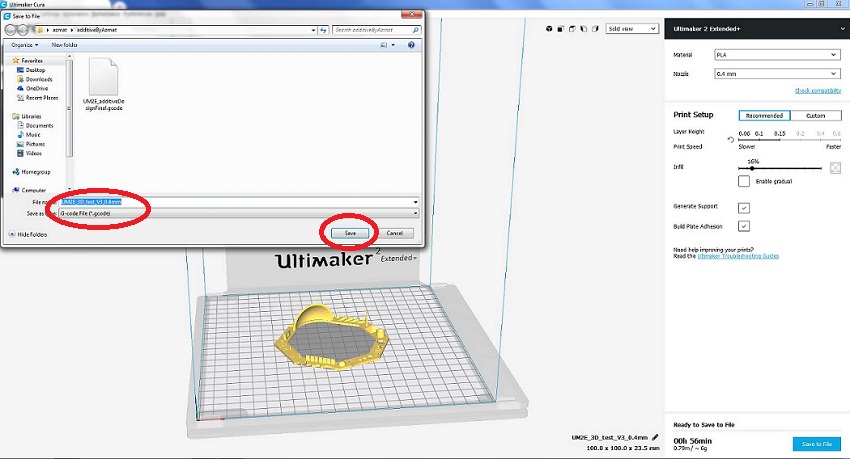
Task: Open Videos library
Action: click(x=29, y=153)
